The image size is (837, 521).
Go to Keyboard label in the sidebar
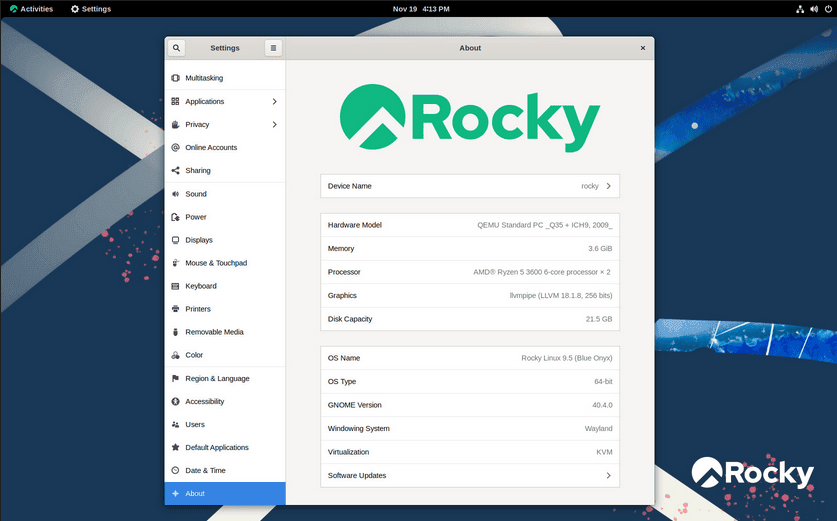click(201, 286)
